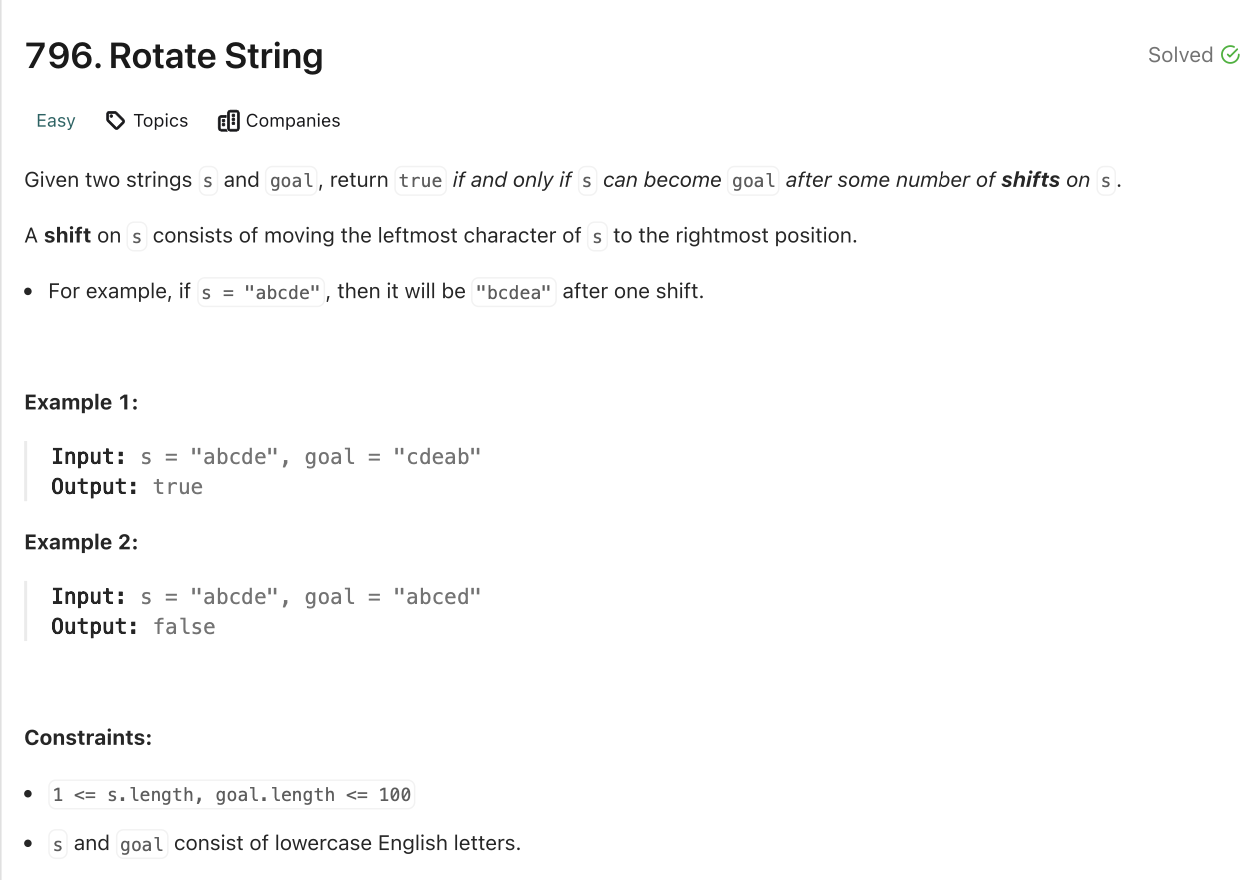This screenshot has height=880, width=1258.
Task: Click the "bcdea" code chip
Action: [513, 291]
